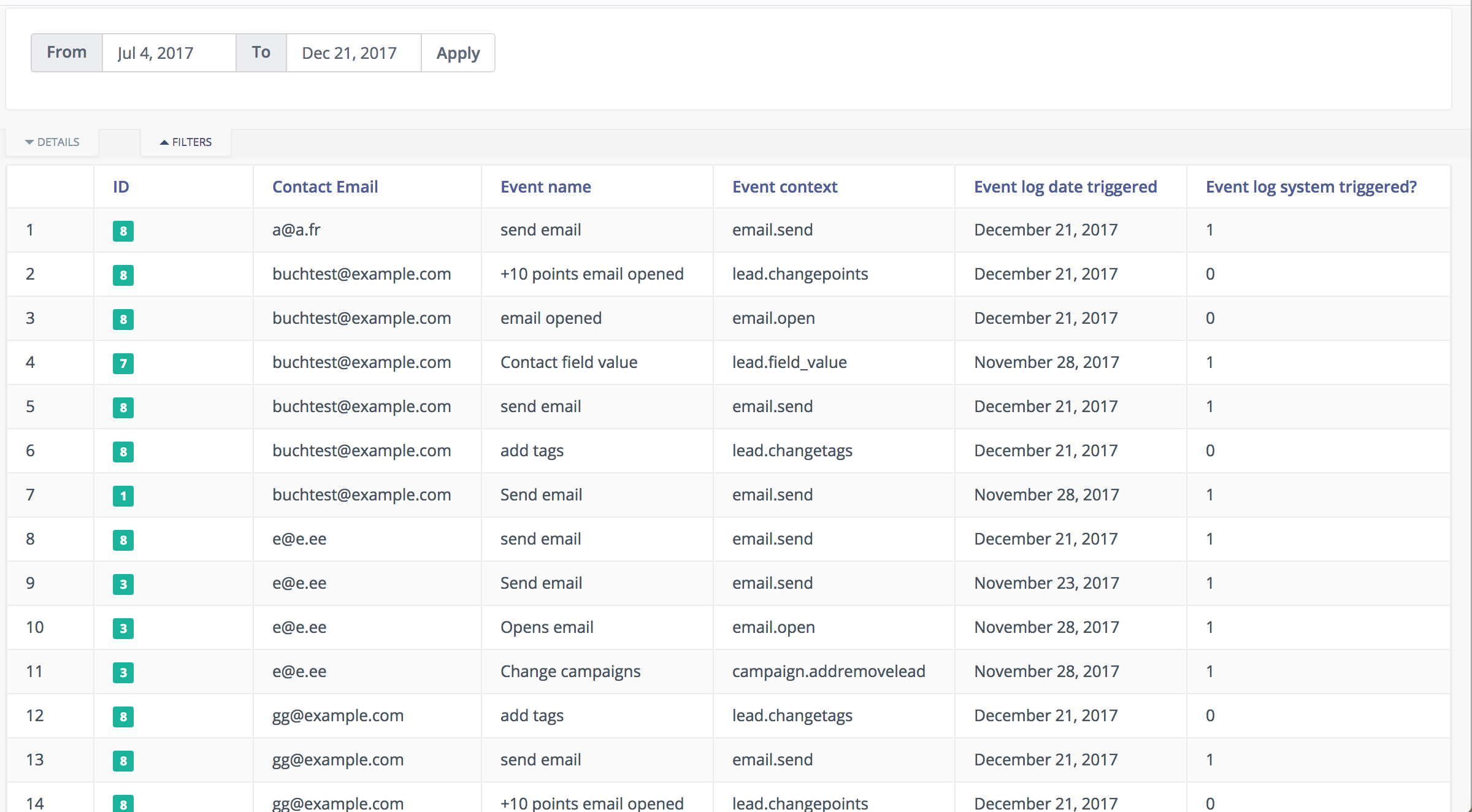Screen dimensions: 1472x812
Task: Open ID badge 8 in row 12
Action: (x=123, y=716)
